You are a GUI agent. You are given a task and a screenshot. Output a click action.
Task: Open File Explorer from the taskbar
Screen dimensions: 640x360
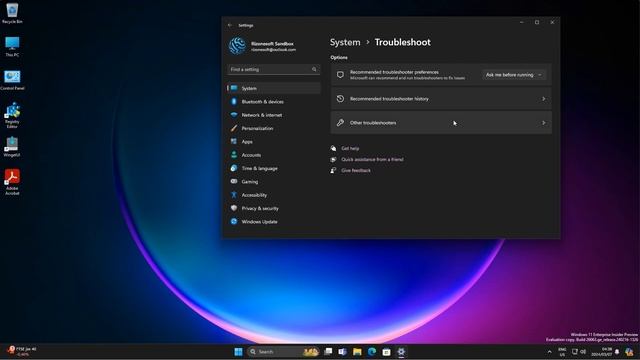pos(357,352)
